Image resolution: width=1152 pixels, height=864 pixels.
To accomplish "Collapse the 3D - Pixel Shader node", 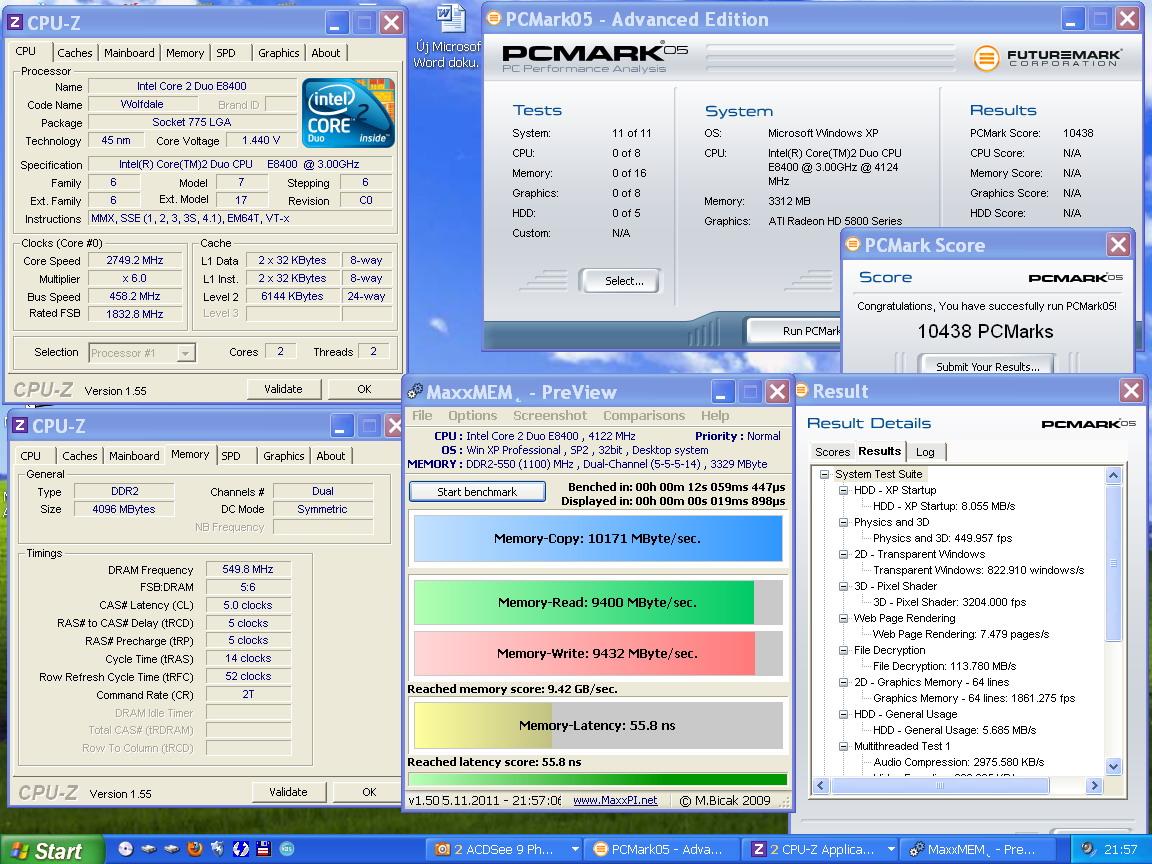I will coord(843,586).
